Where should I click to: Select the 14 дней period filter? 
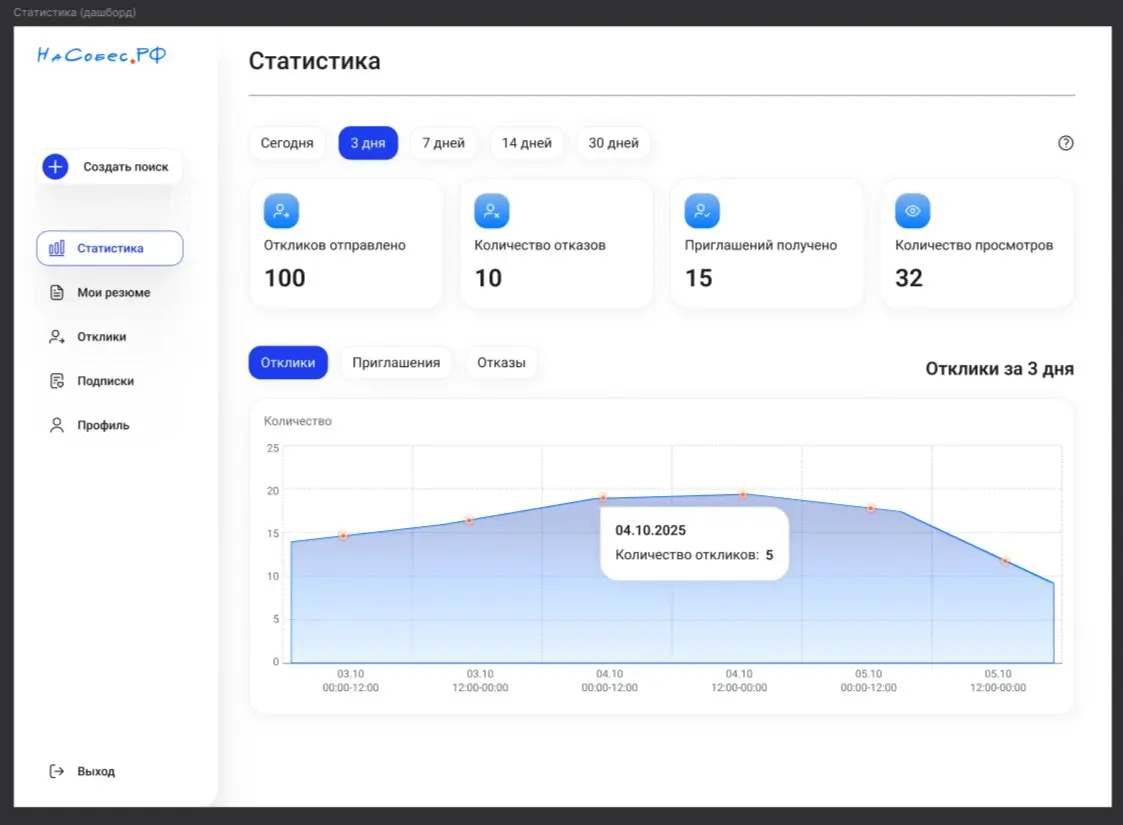[527, 143]
